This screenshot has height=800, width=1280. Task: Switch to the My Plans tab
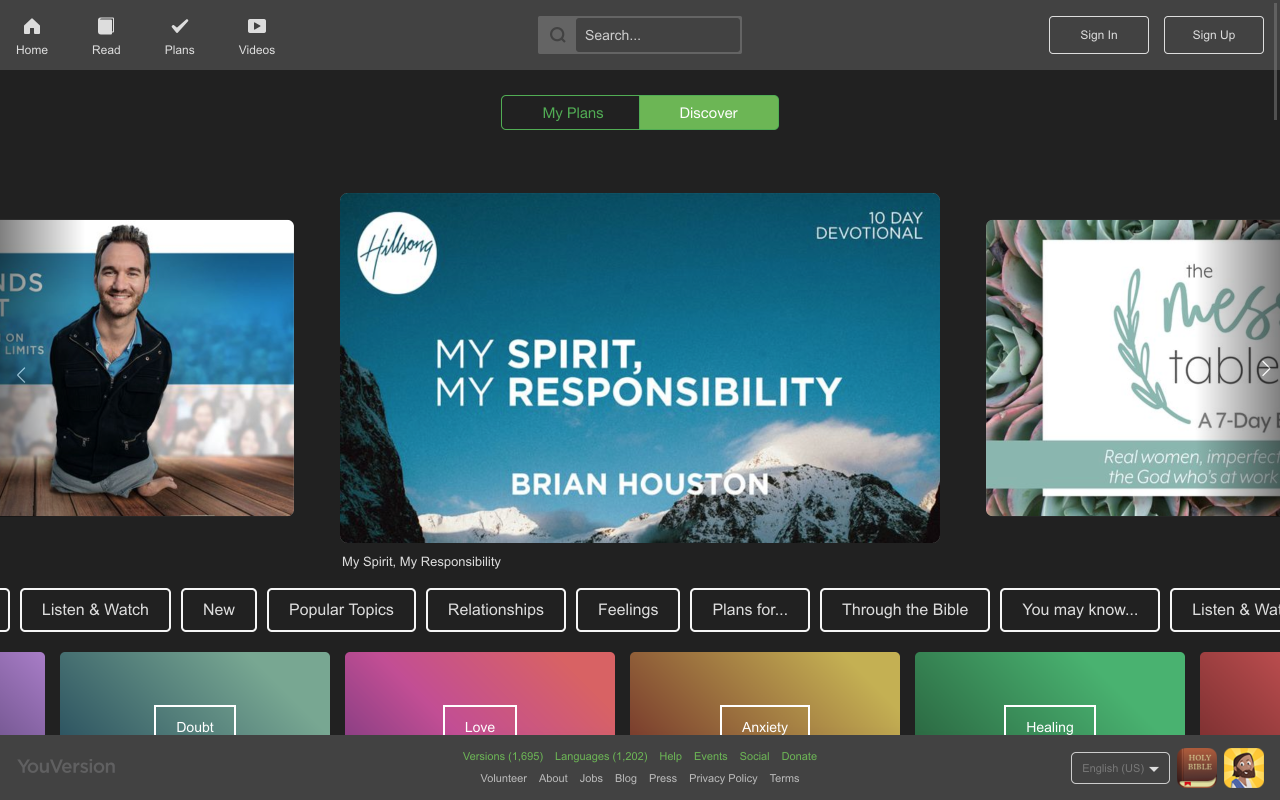click(571, 113)
